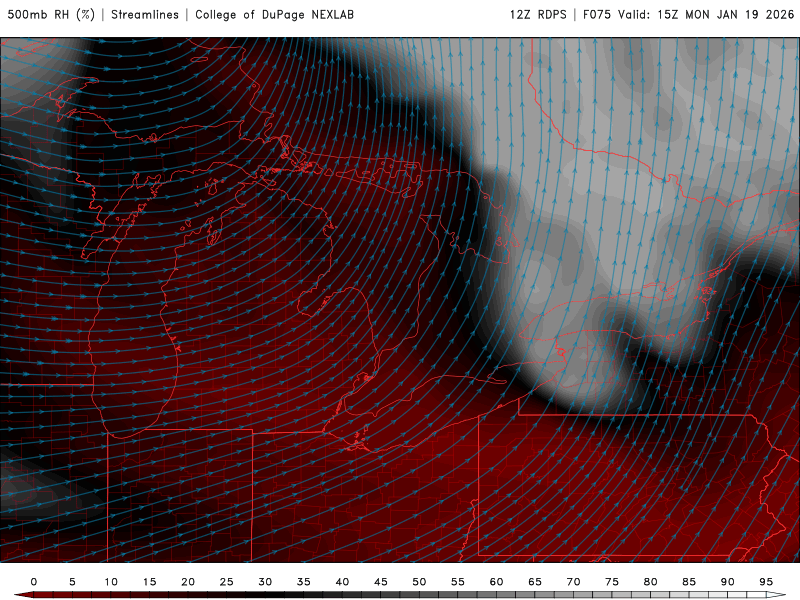
Task: Select the "40" color scale label
Action: [x=342, y=582]
